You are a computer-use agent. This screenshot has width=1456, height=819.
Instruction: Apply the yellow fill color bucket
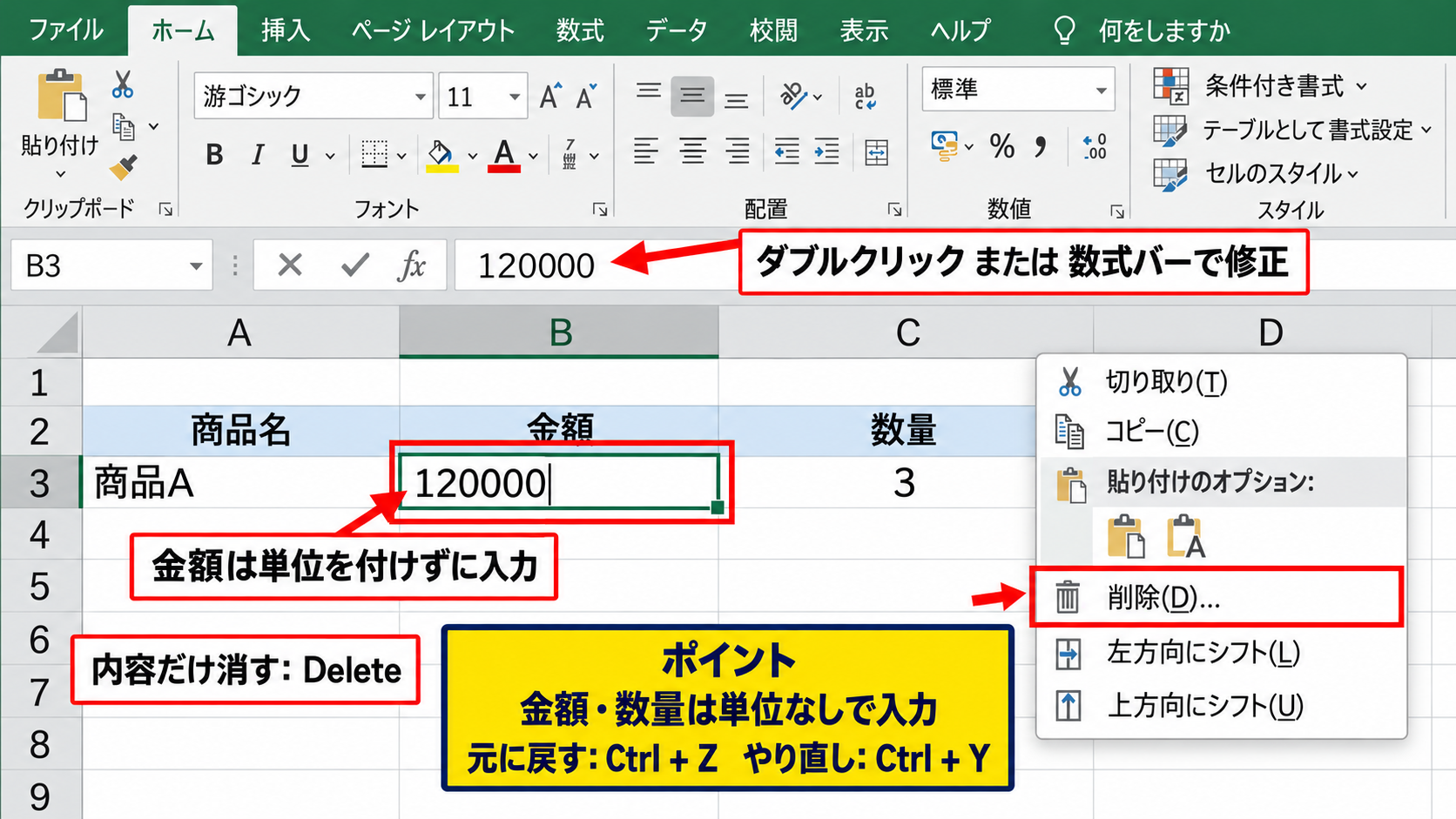pyautogui.click(x=442, y=156)
